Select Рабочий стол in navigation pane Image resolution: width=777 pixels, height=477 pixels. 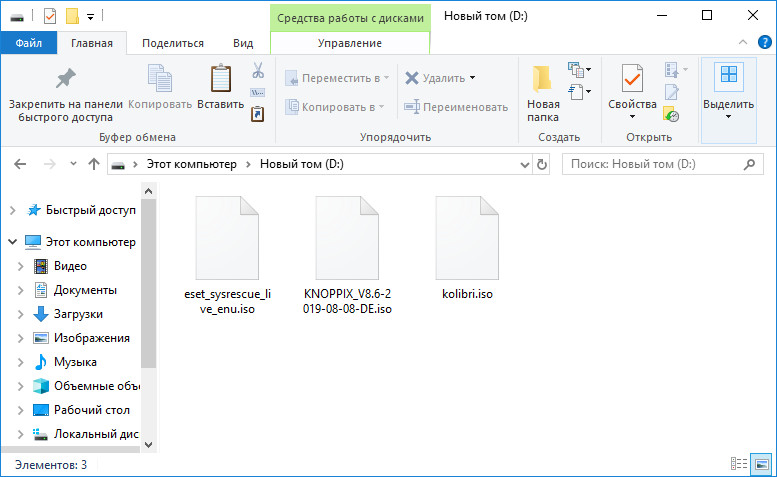[x=92, y=410]
